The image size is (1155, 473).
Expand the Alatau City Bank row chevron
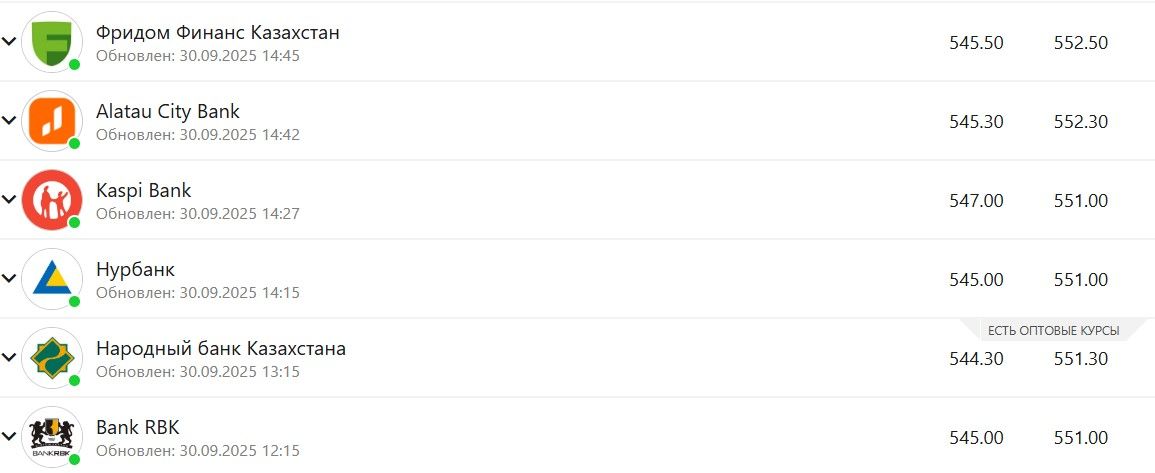point(9,121)
